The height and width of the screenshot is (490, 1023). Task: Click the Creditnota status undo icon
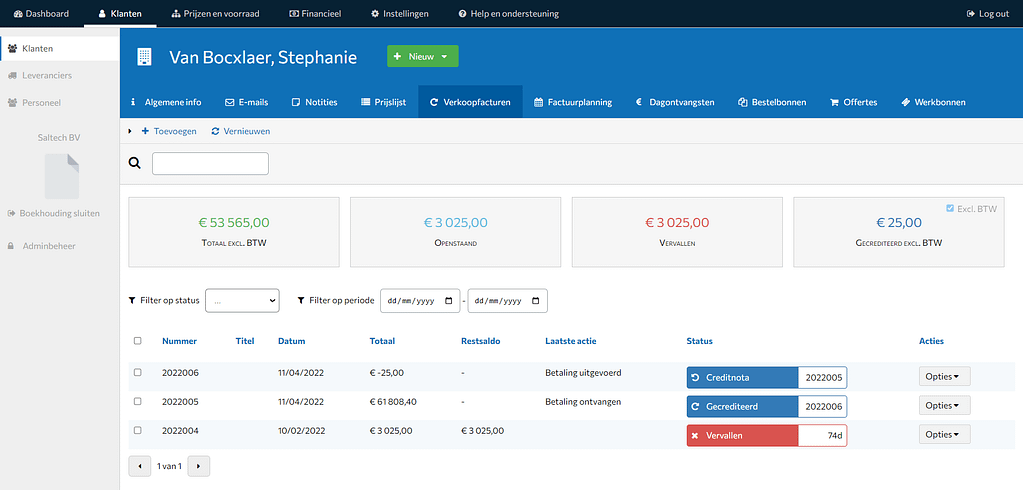[695, 377]
